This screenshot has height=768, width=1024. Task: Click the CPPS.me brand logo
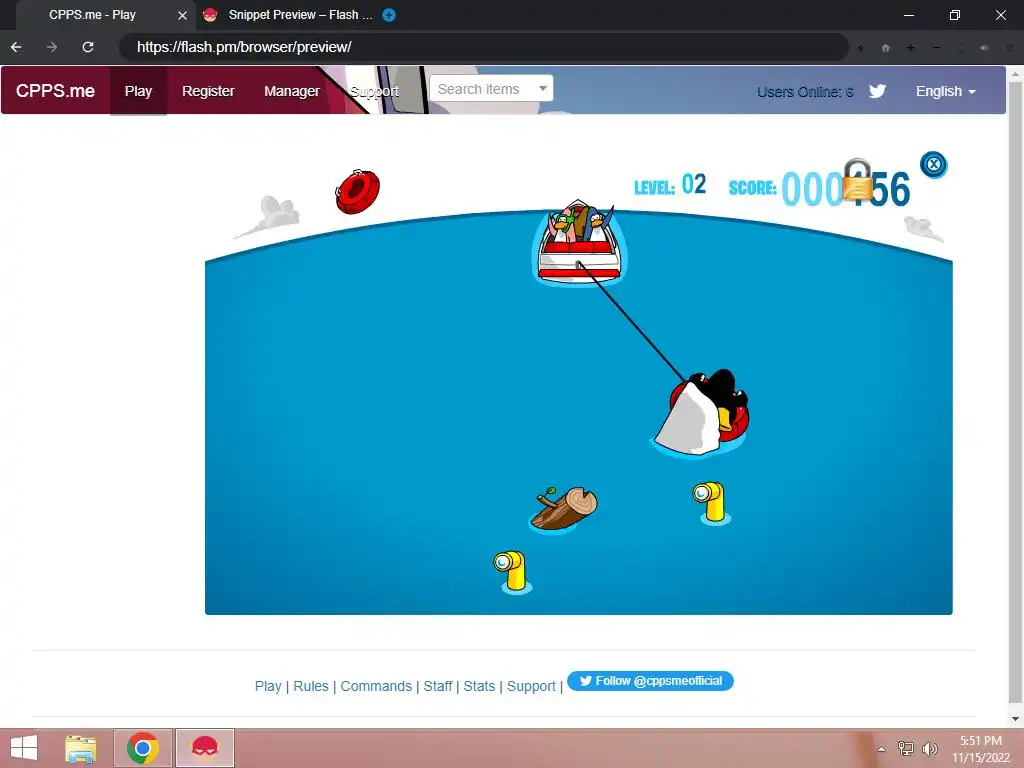(x=56, y=91)
